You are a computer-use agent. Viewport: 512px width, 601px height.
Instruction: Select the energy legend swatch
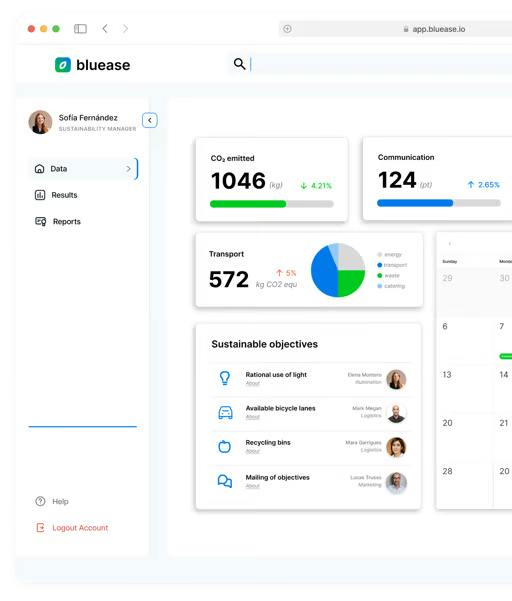click(x=380, y=255)
